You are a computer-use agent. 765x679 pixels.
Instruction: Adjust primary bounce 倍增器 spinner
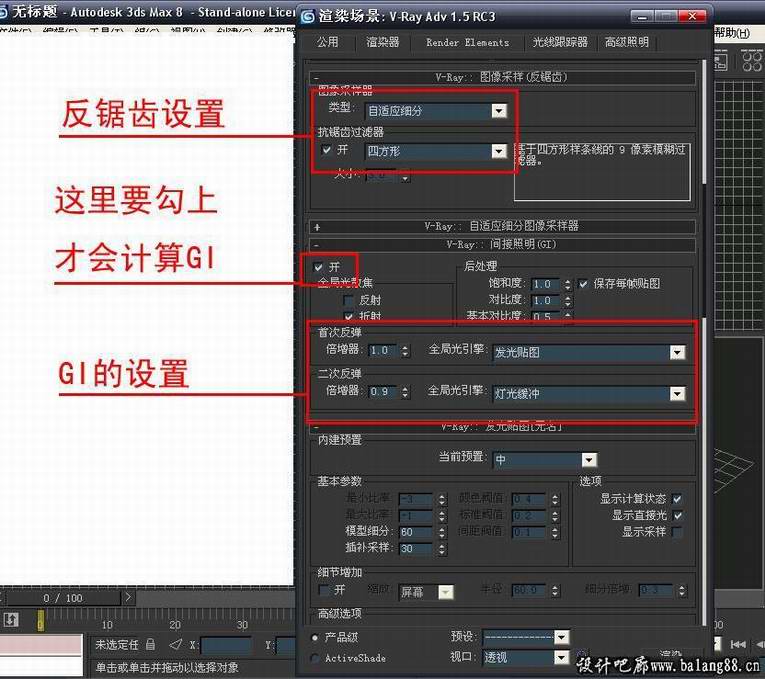[405, 350]
